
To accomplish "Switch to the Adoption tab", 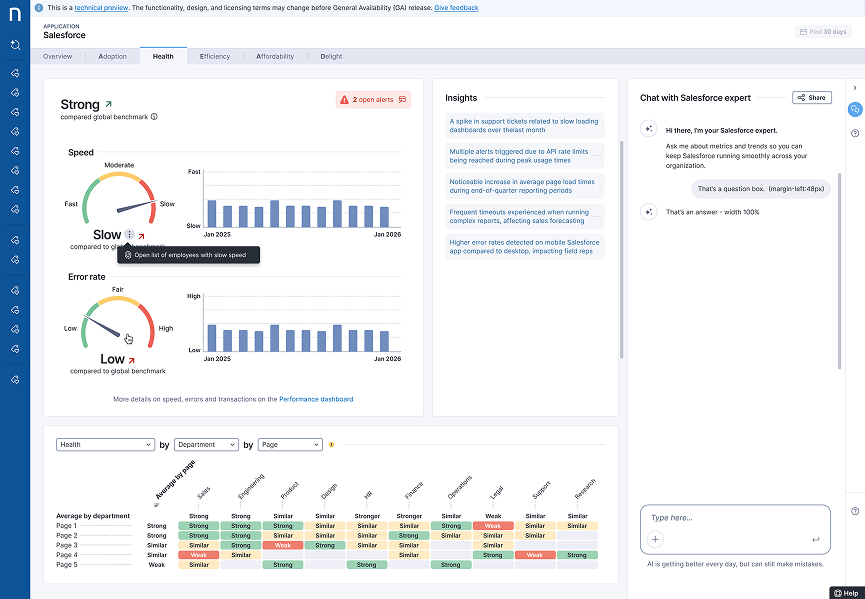I will click(x=113, y=56).
